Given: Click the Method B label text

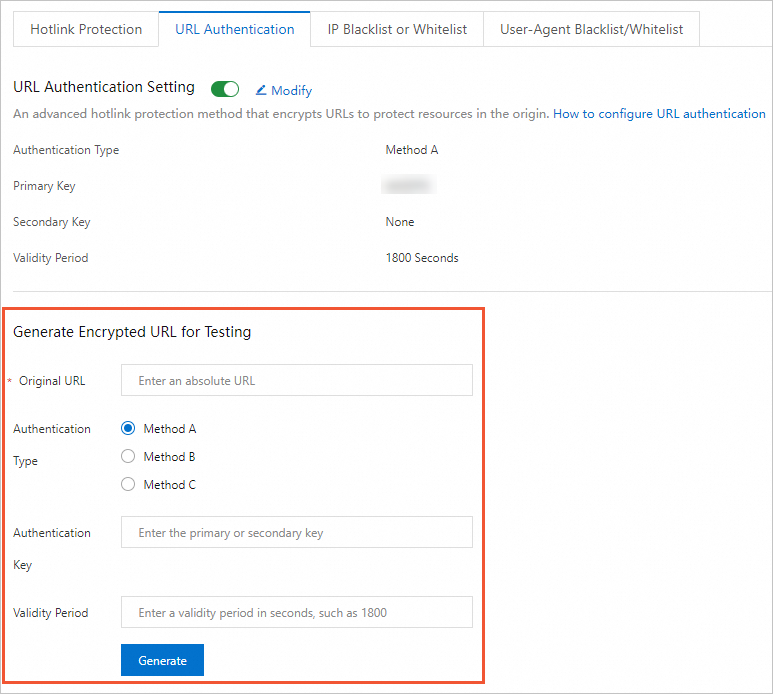Looking at the screenshot, I should pos(170,457).
